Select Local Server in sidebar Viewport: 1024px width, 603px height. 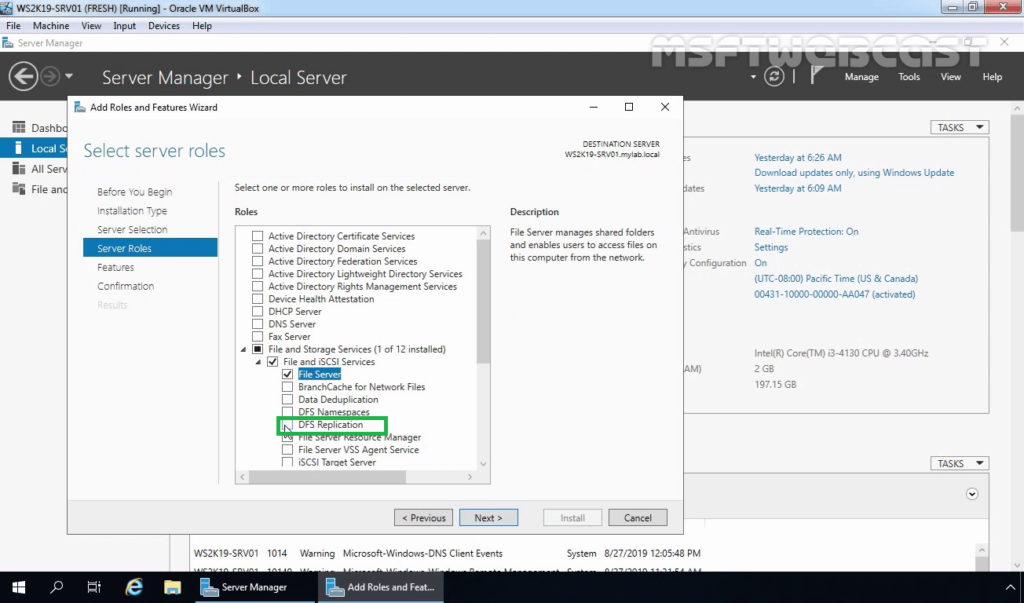point(34,148)
